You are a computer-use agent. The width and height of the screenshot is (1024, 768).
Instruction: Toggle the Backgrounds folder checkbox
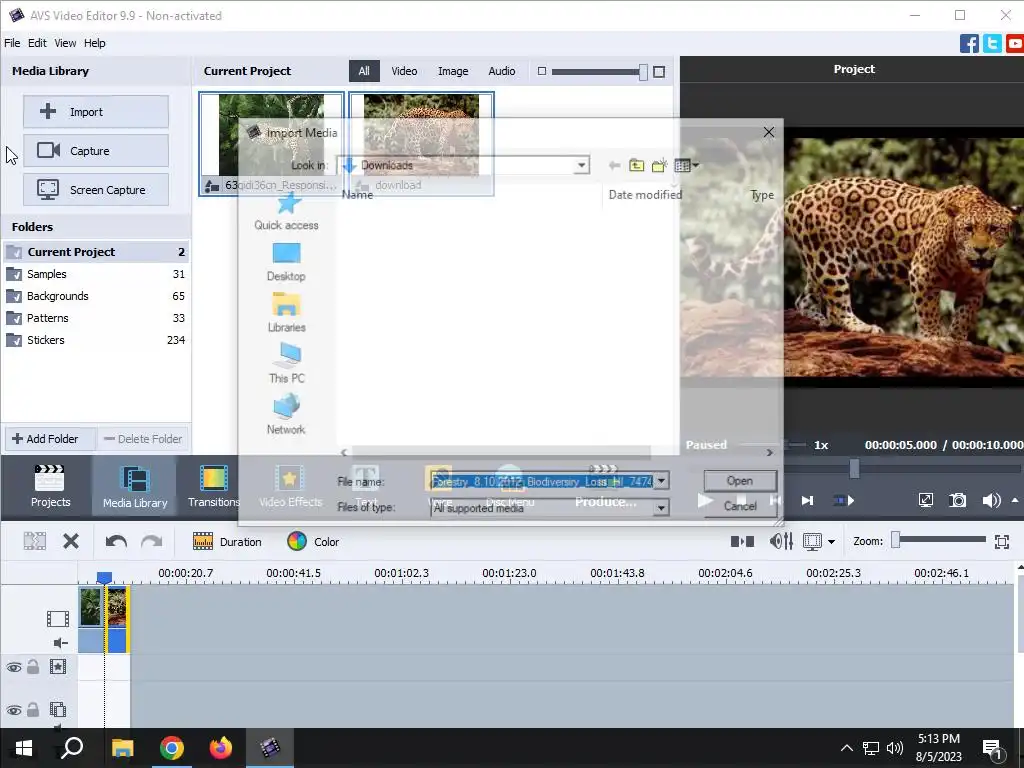tap(14, 296)
